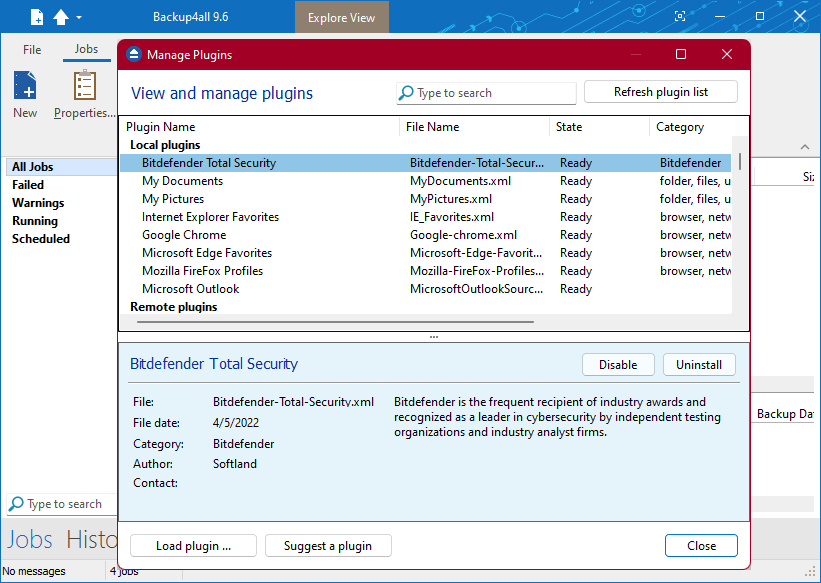Select Microsoft Edge Favorites plugin row
The image size is (821, 583).
[426, 253]
